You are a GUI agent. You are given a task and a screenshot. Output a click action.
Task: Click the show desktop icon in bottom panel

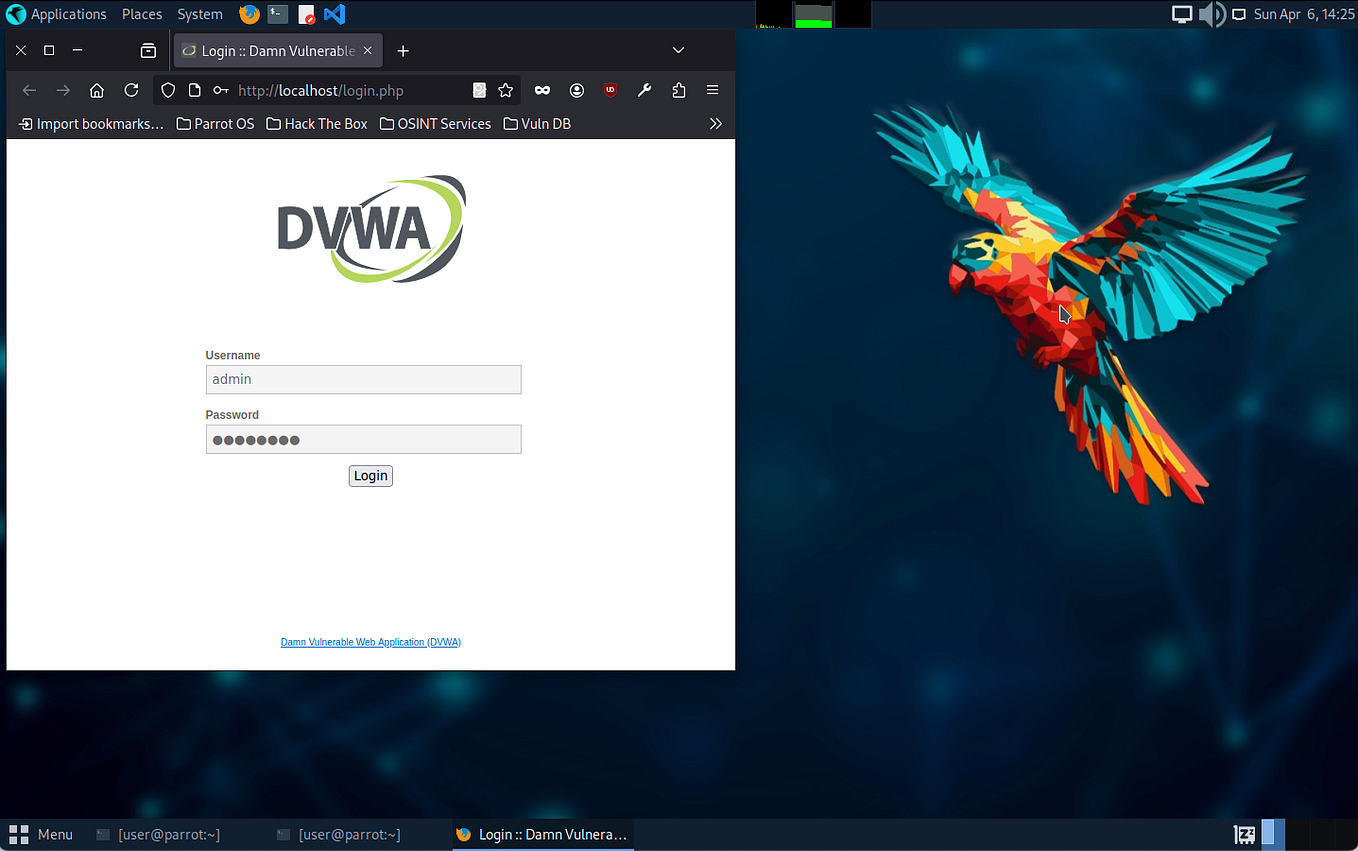[1244, 834]
